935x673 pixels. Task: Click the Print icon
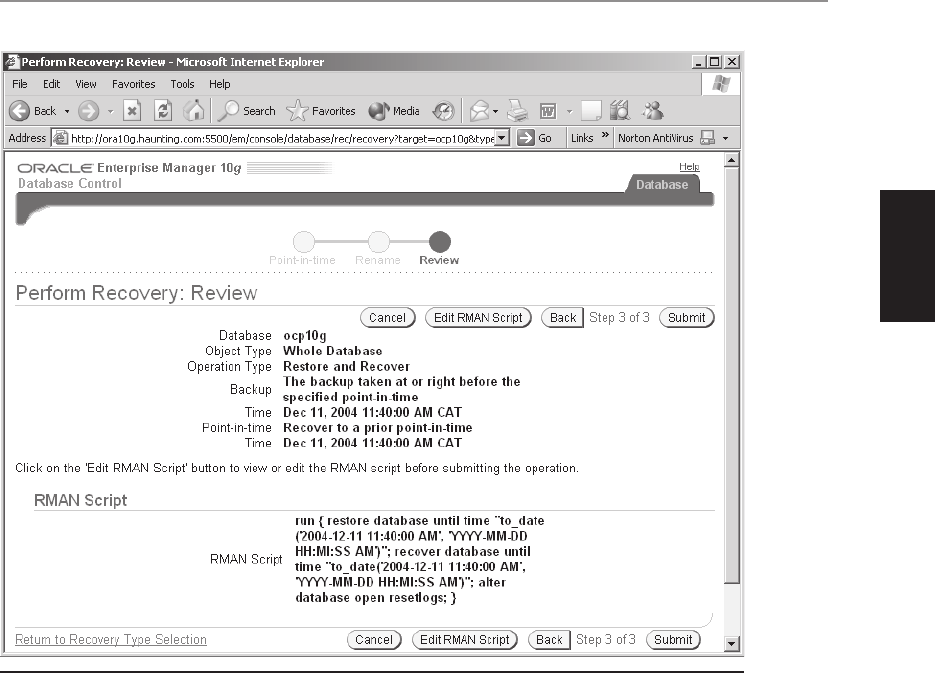[518, 111]
